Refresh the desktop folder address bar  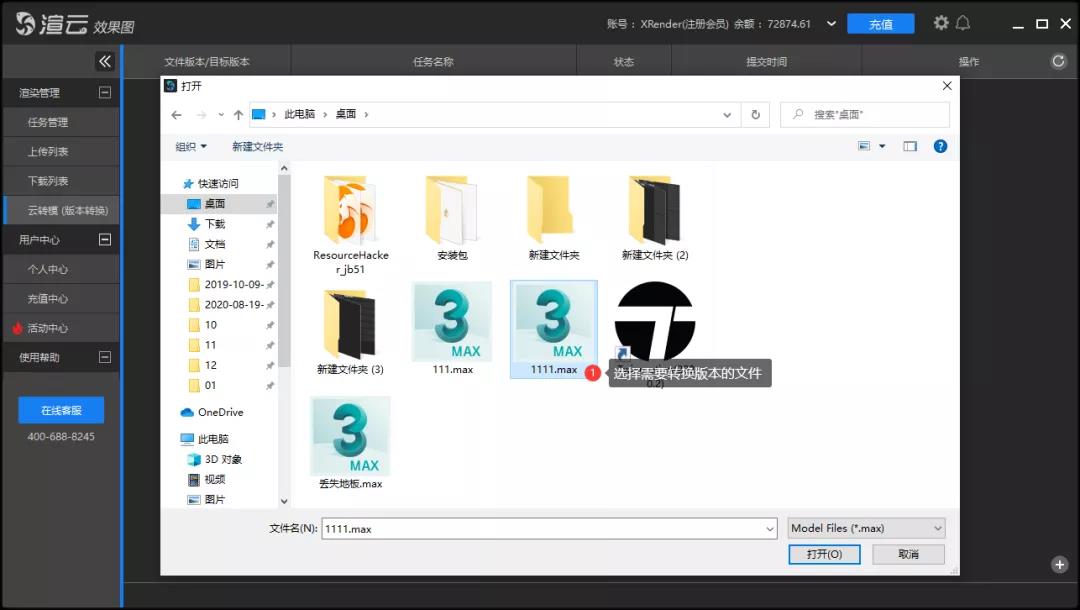[755, 115]
